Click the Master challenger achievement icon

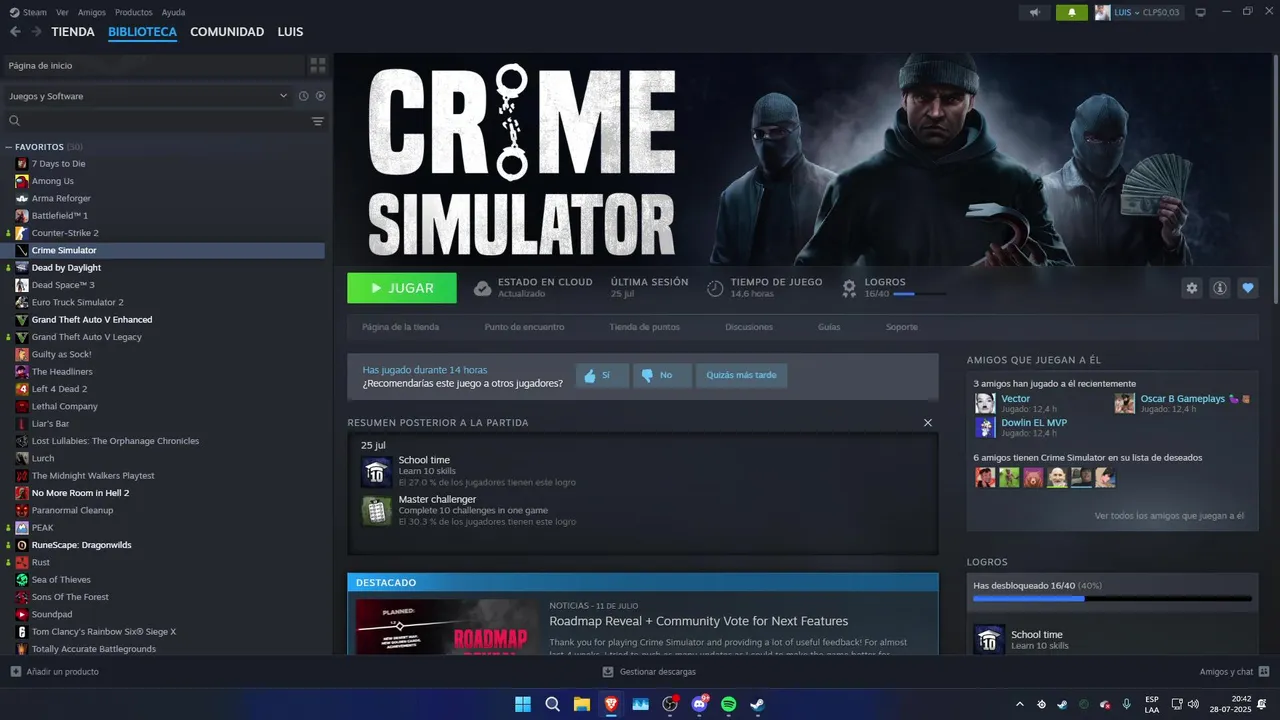click(376, 510)
